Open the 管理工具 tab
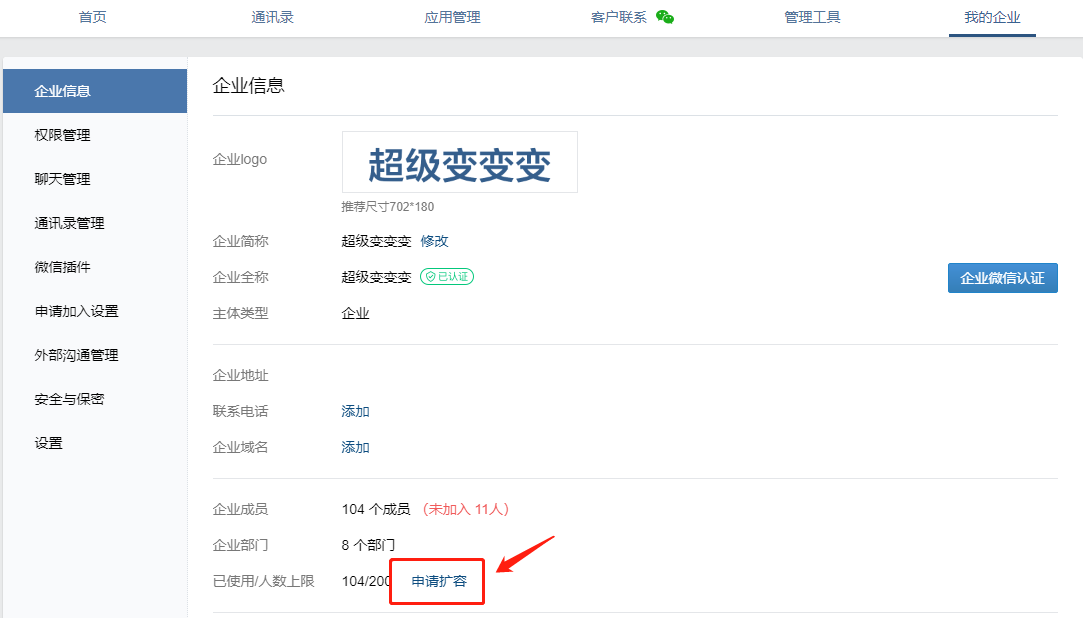The image size is (1083, 618). point(812,17)
